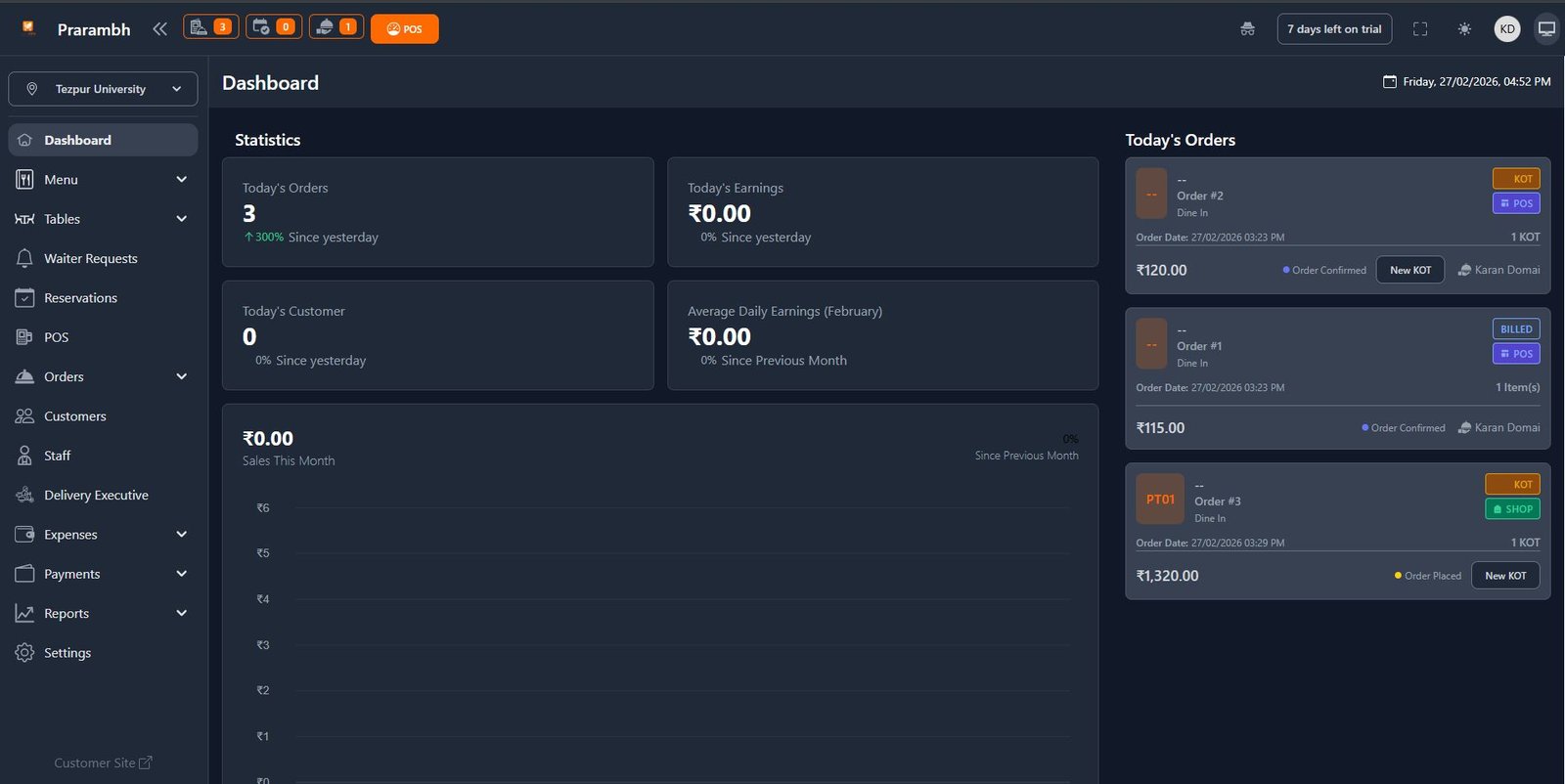This screenshot has width=1565, height=784.
Task: Open today's orders counter icon showing 3
Action: click(x=210, y=27)
